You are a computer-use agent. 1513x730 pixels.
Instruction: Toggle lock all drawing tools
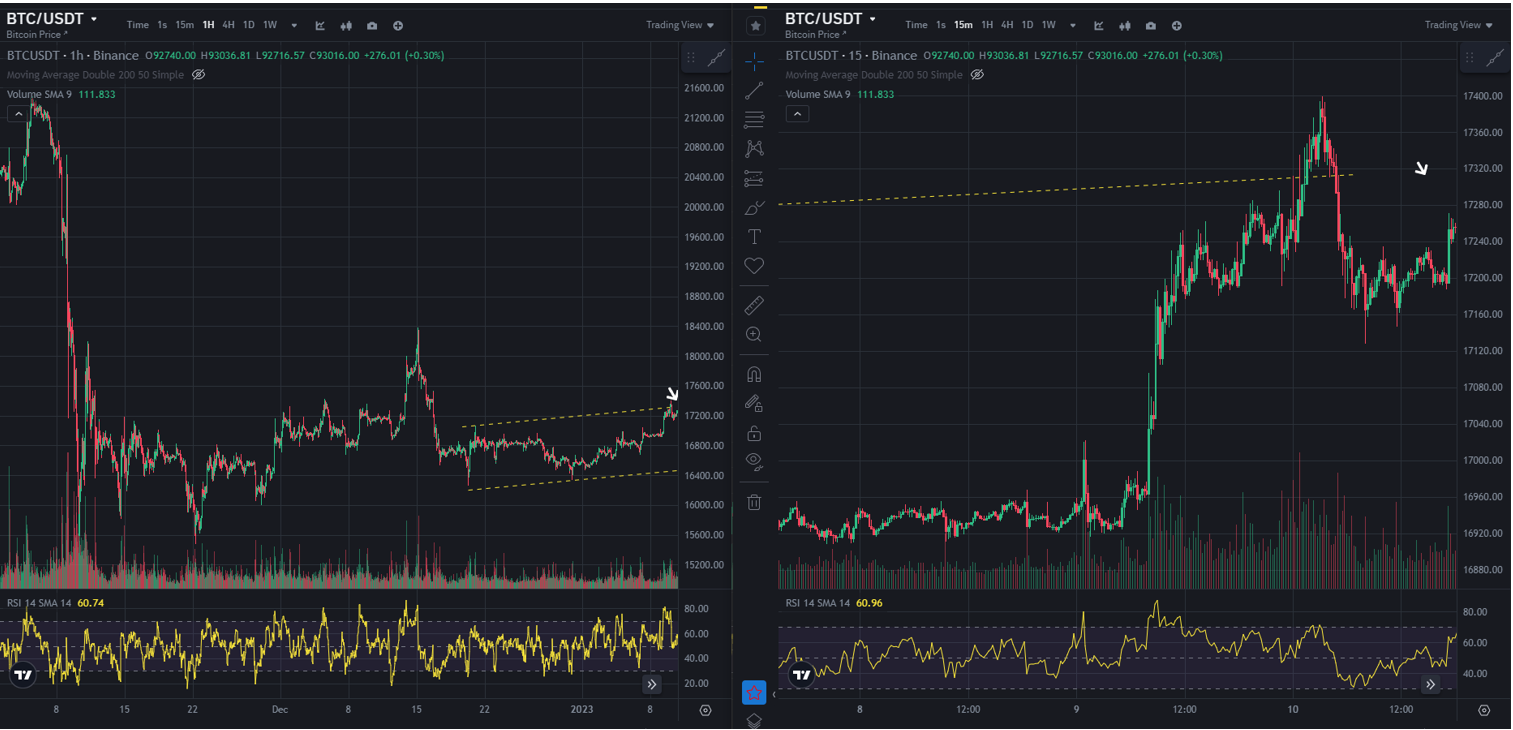(x=754, y=433)
